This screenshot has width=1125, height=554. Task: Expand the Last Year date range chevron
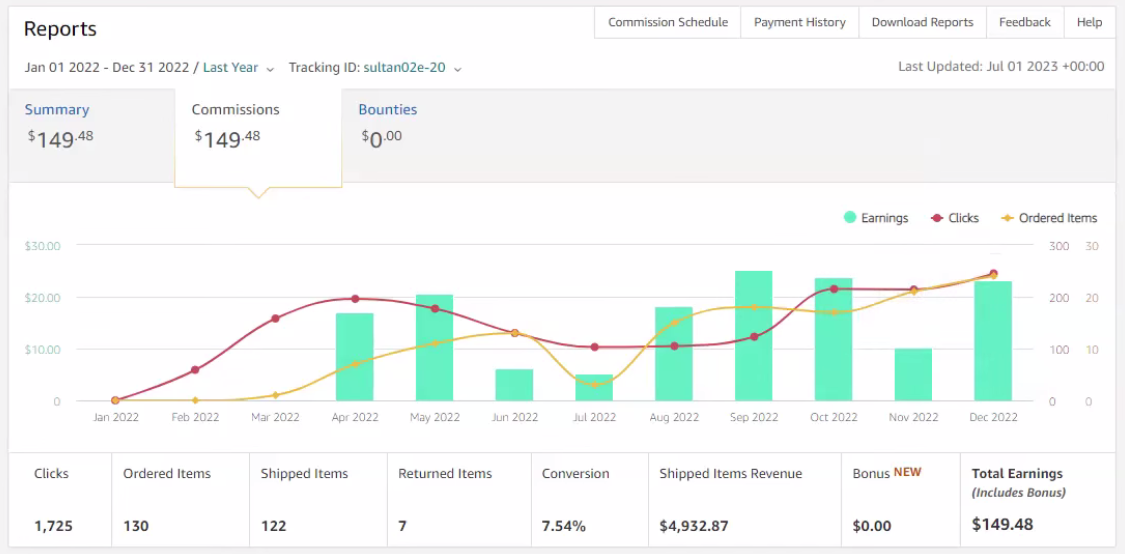[270, 69]
